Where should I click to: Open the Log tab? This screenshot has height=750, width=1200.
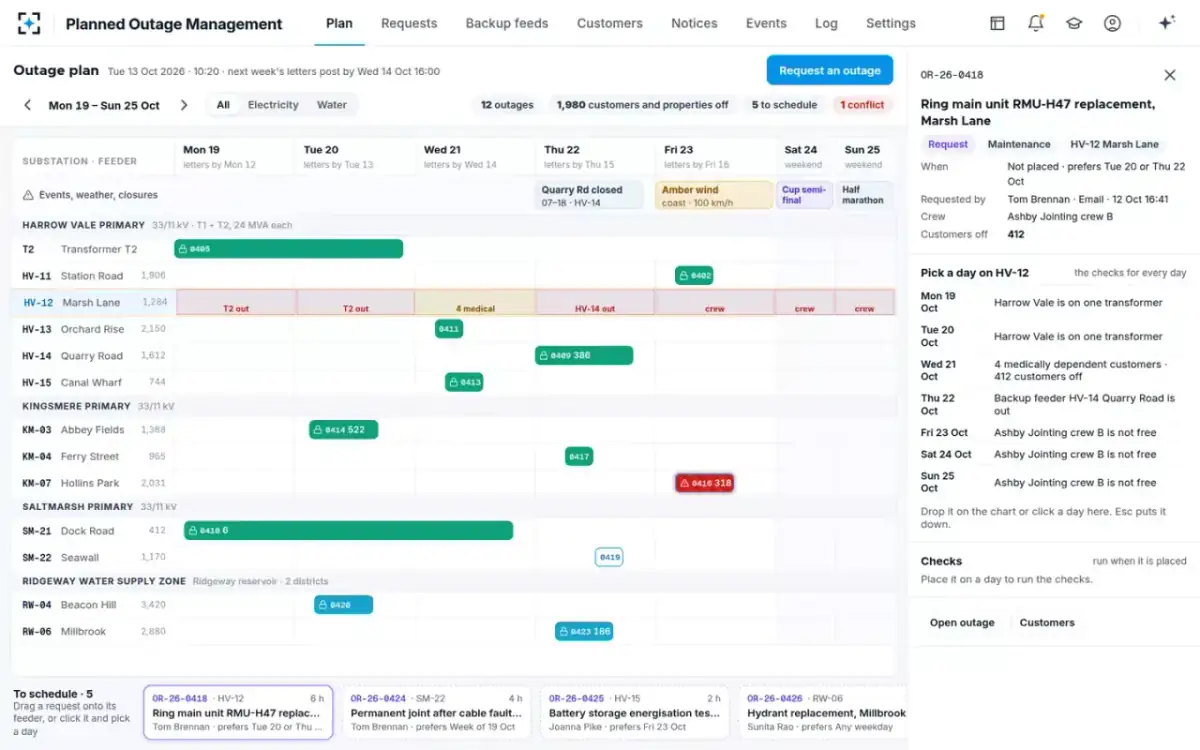(826, 23)
